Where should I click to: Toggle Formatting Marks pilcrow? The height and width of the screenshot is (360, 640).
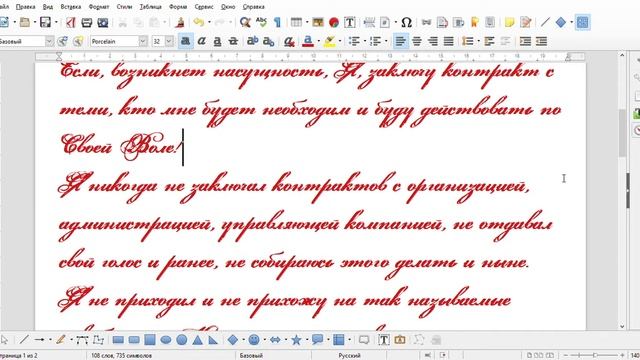[x=277, y=22]
